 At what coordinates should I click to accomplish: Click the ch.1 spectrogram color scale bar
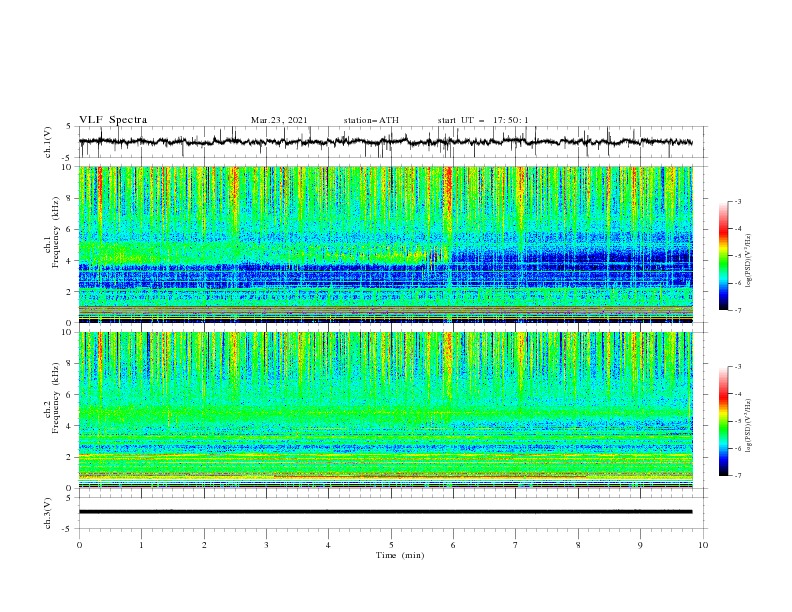pos(723,256)
